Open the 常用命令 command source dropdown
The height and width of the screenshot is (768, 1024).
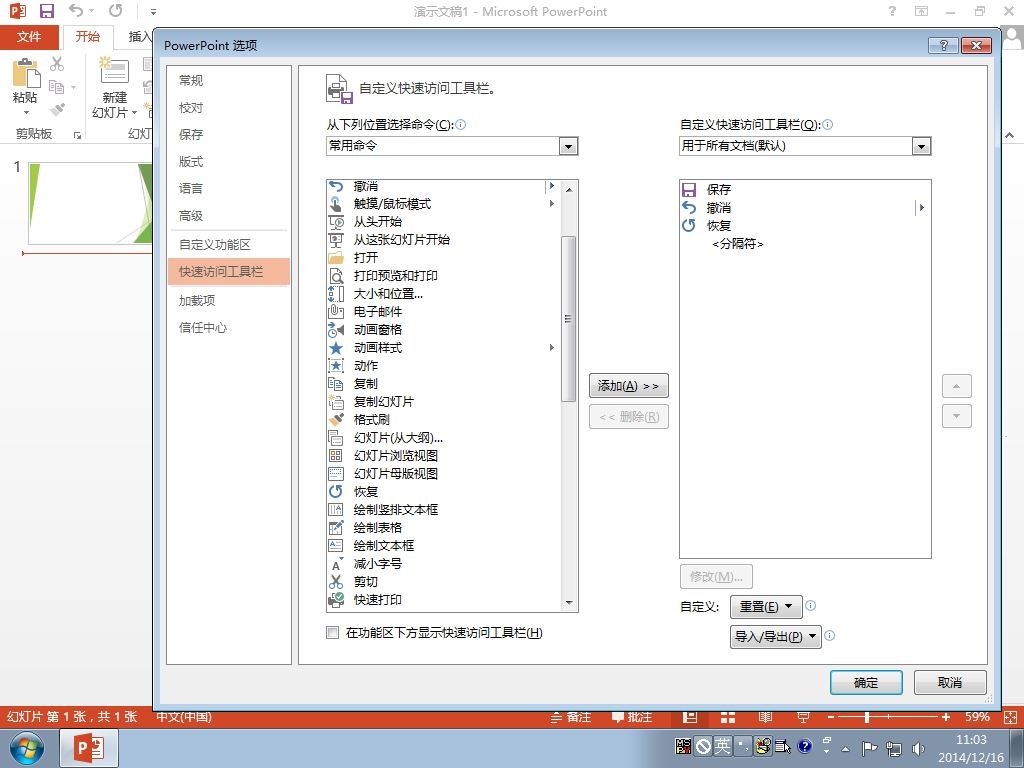coord(568,146)
